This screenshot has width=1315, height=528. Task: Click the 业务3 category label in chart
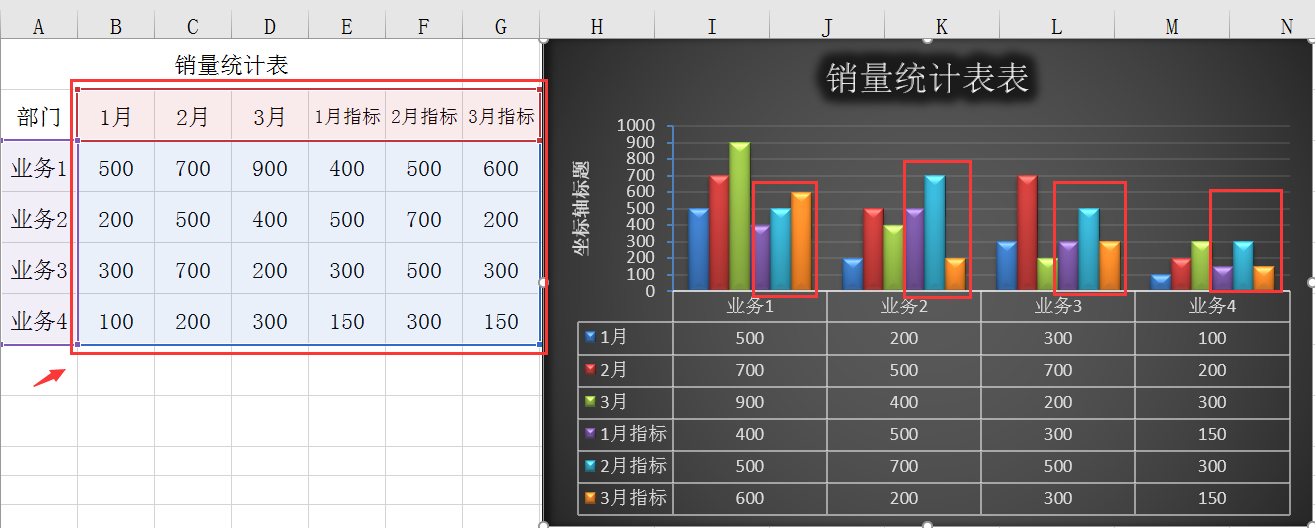(1058, 306)
